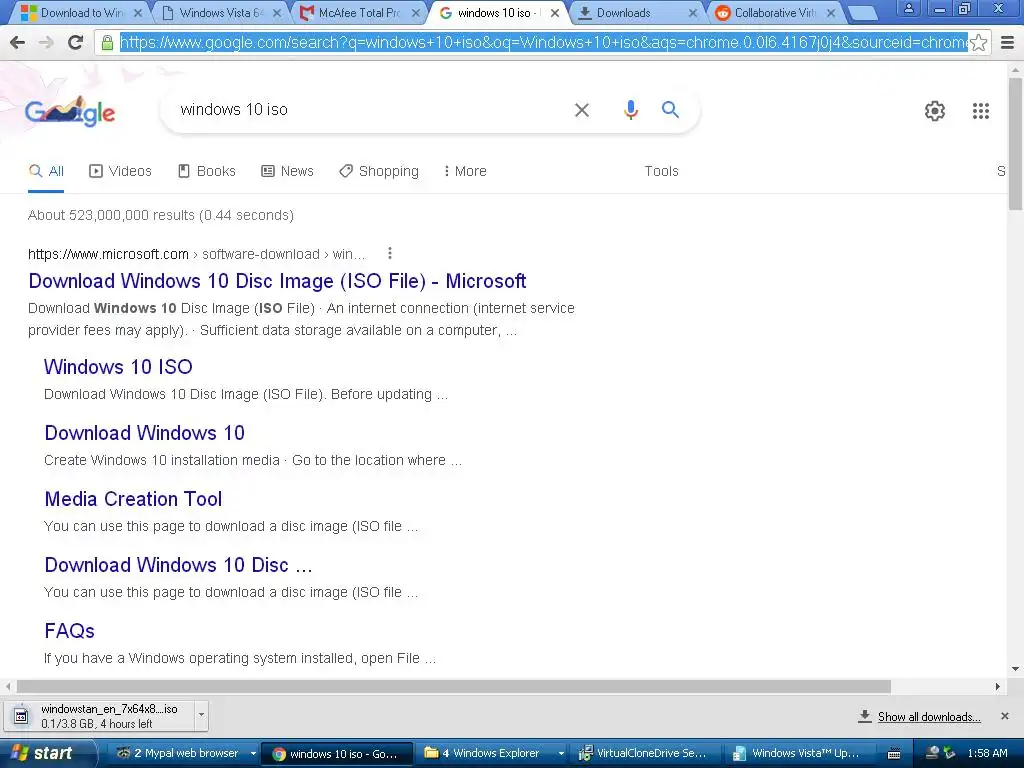This screenshot has width=1024, height=768.
Task: Click the keyboard icon in system tray
Action: (894, 754)
